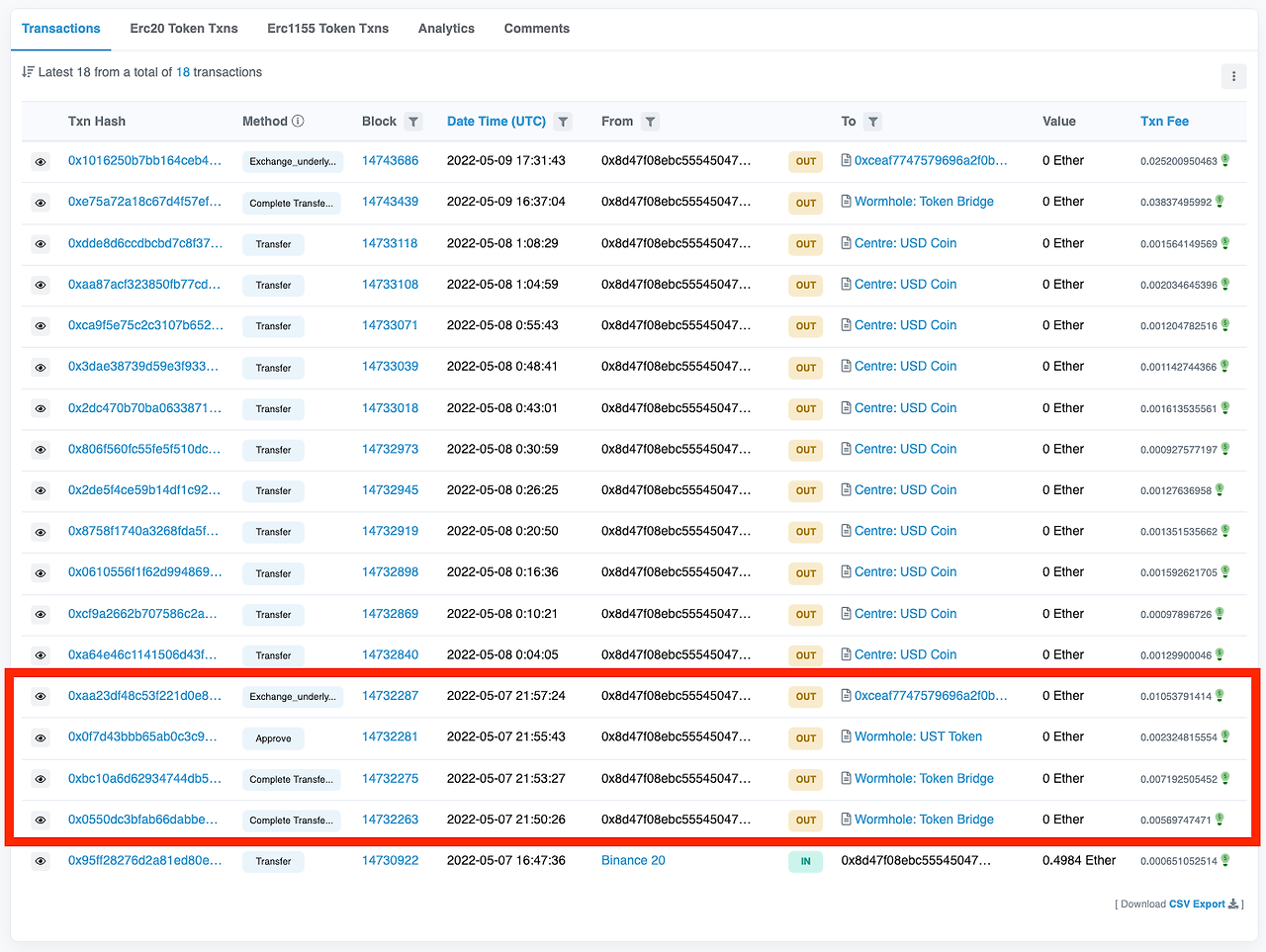Viewport: 1266px width, 952px height.
Task: Open the CSV Export download link
Action: (1197, 904)
